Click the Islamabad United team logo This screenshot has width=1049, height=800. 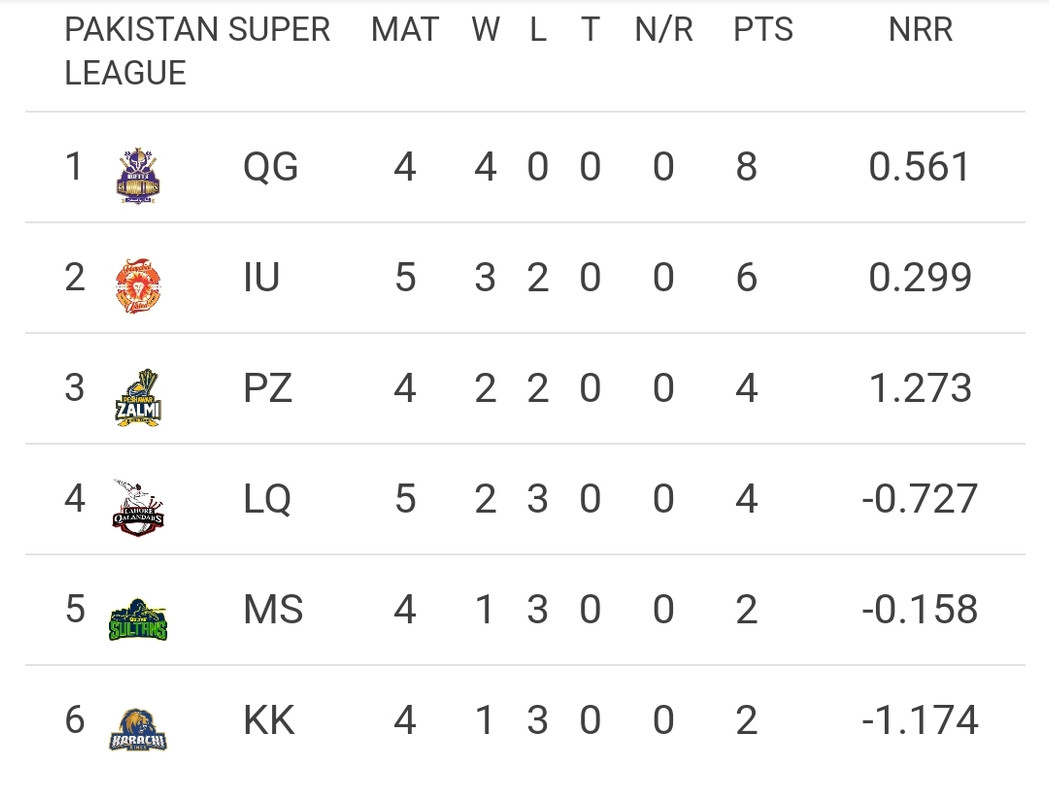(x=138, y=285)
